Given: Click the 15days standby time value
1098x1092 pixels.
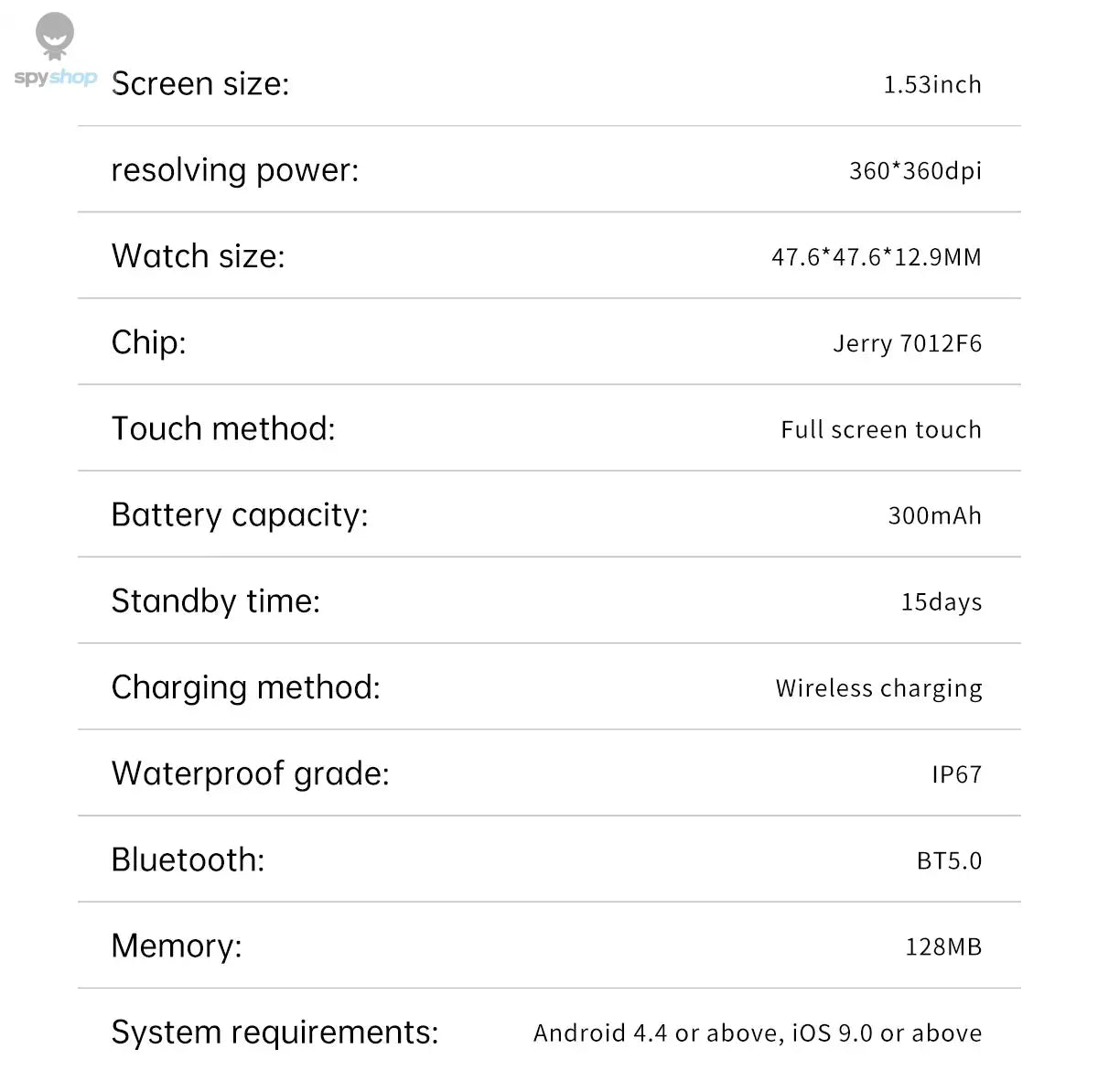Looking at the screenshot, I should (x=941, y=601).
